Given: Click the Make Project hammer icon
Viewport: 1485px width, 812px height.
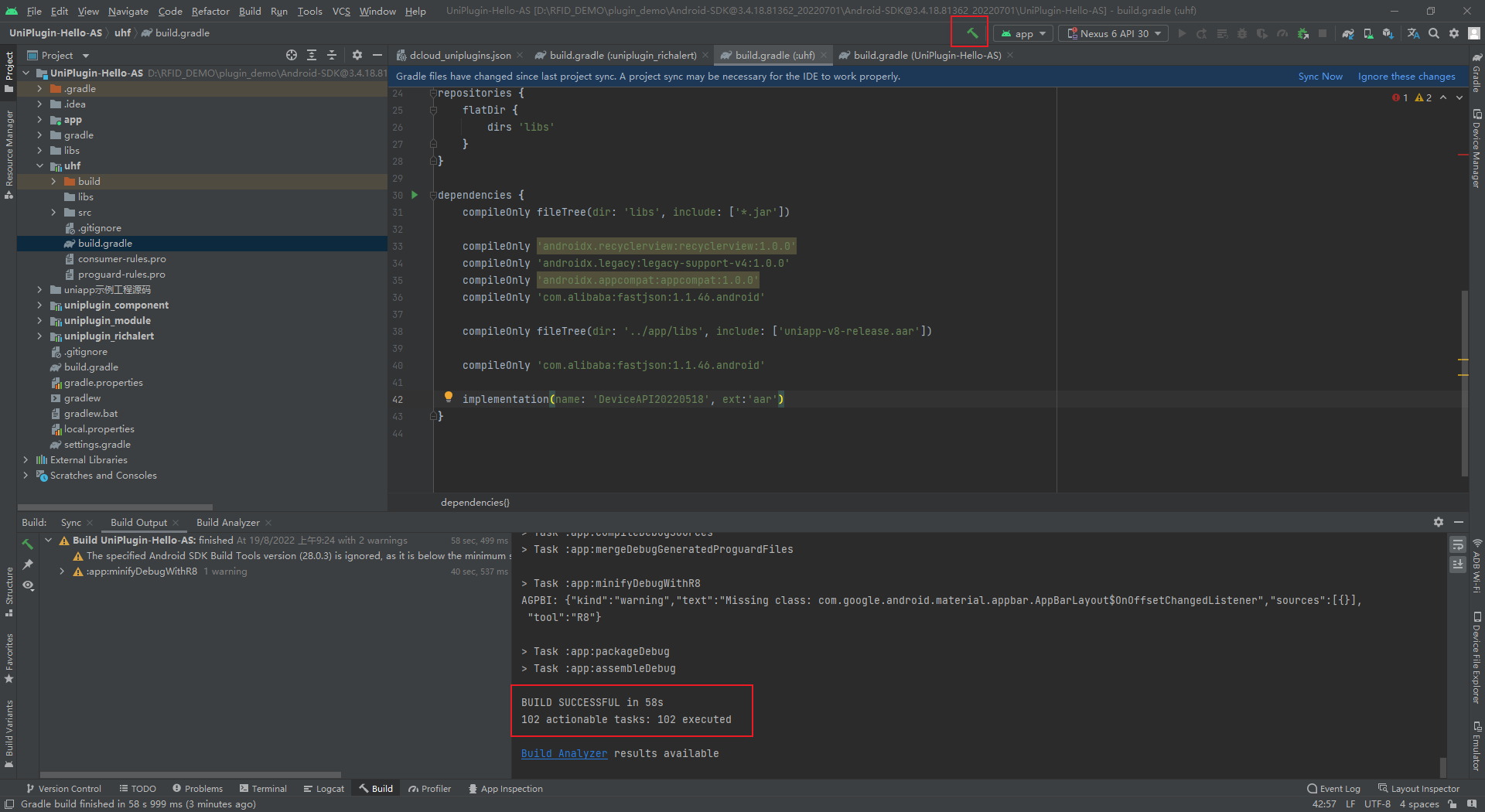Looking at the screenshot, I should [971, 33].
